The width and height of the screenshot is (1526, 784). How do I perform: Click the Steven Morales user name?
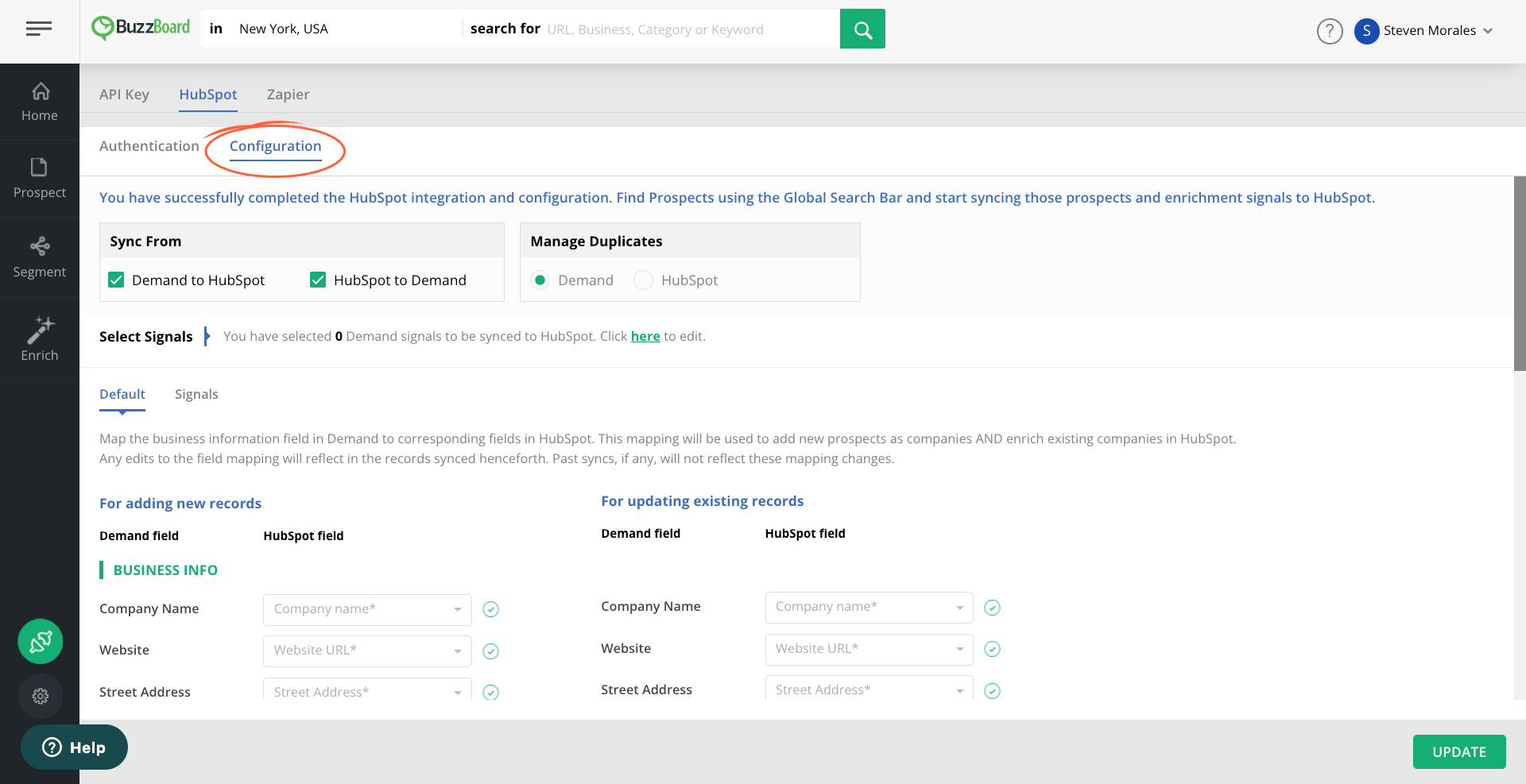[1430, 31]
